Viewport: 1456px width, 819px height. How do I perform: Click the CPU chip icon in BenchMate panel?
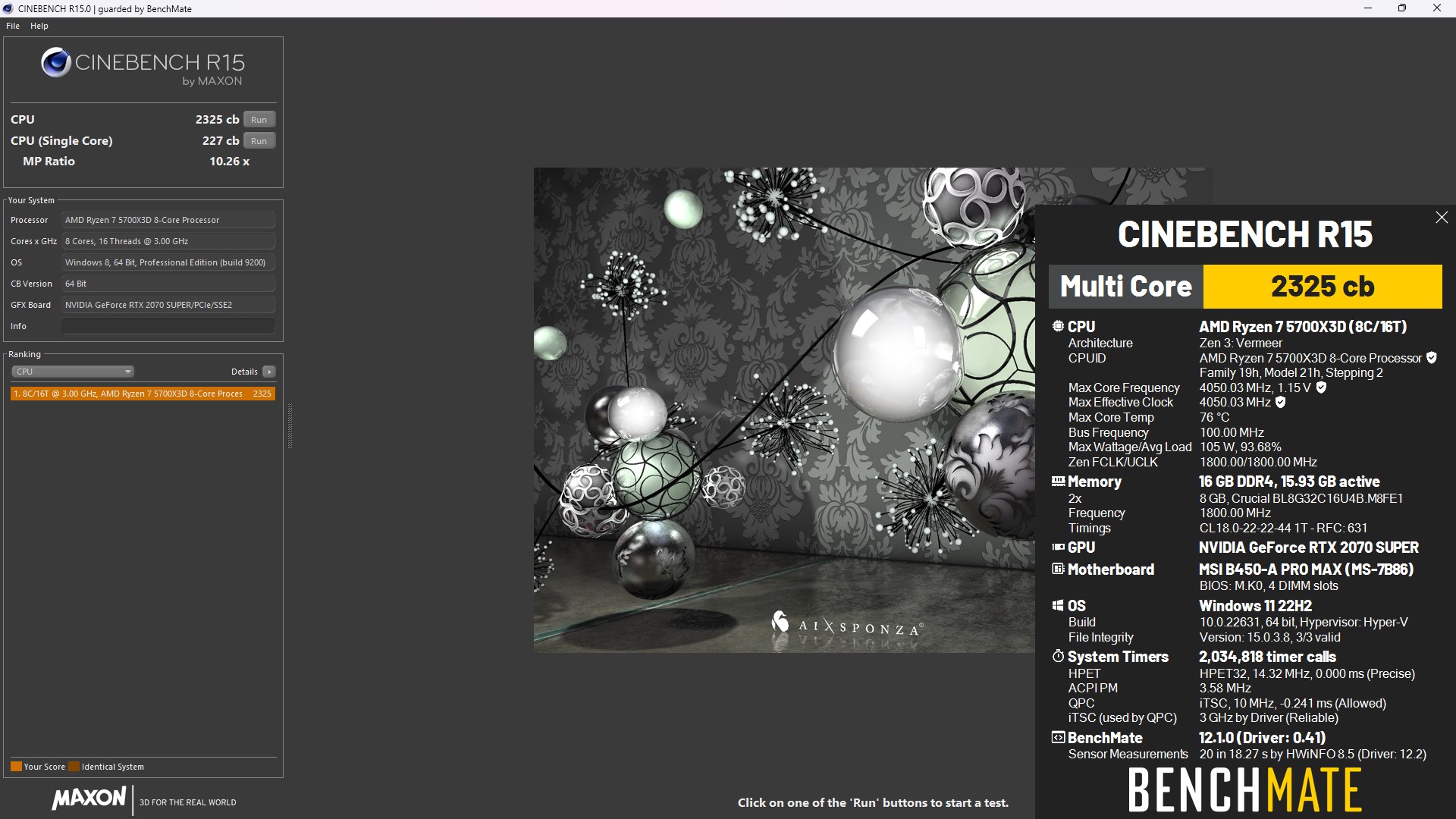point(1058,326)
